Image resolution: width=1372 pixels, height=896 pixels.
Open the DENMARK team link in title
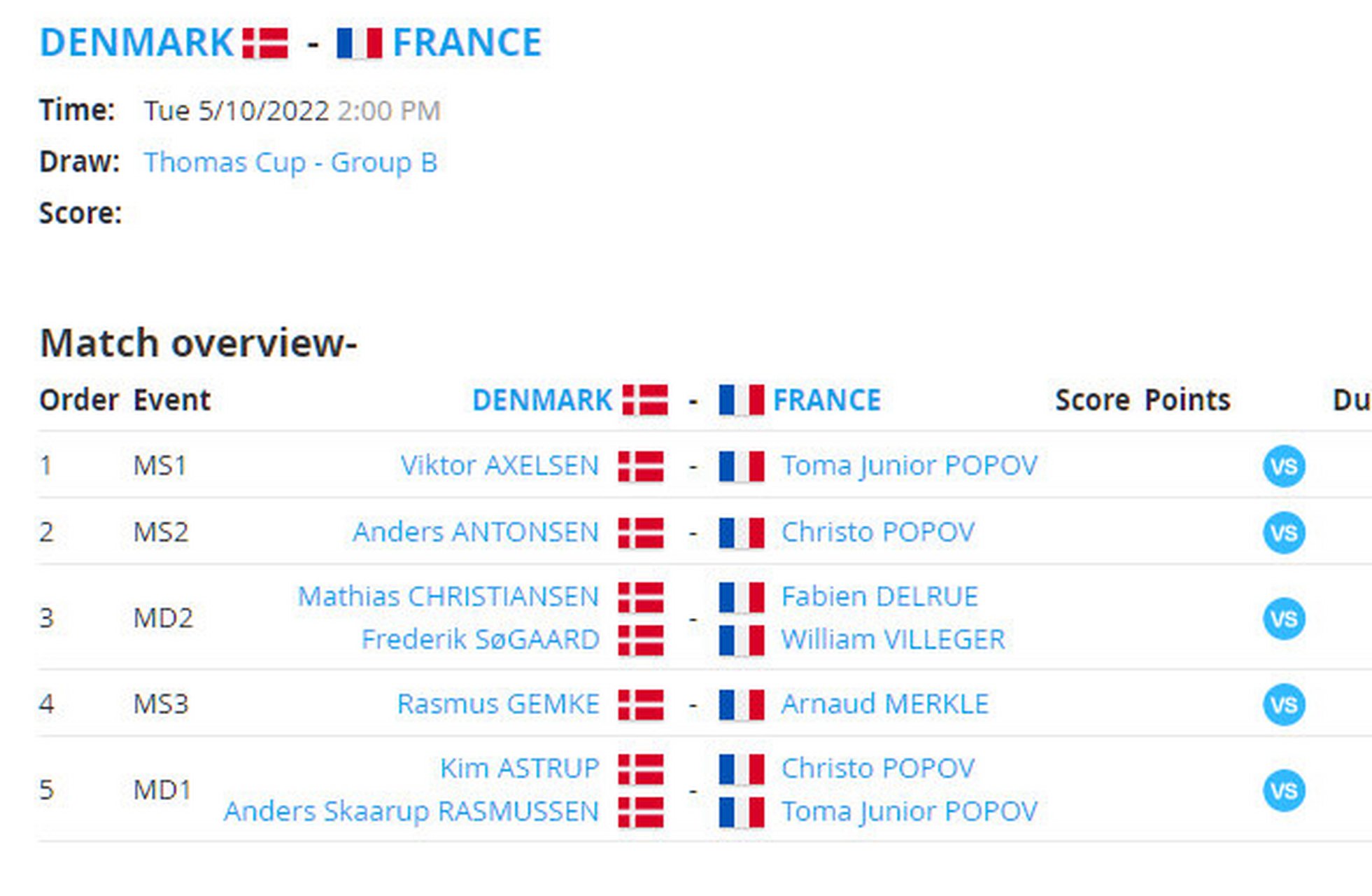coord(136,43)
